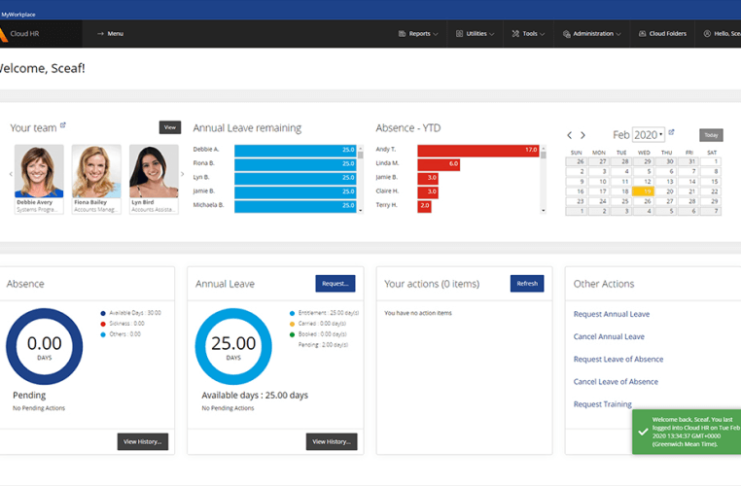Go to previous calendar month
741x486 pixels.
tap(569, 135)
